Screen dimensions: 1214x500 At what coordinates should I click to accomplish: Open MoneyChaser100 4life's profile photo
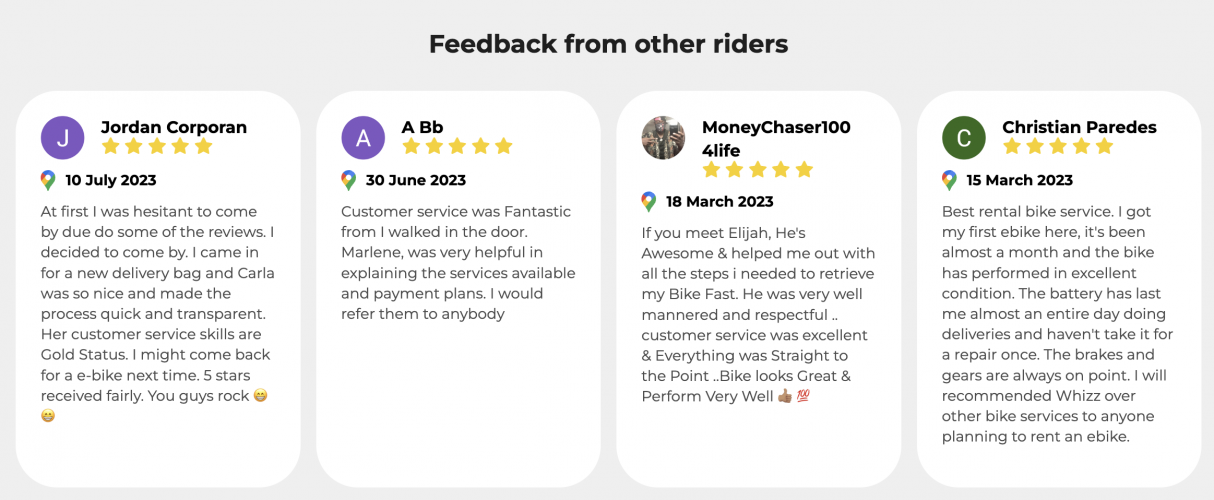(663, 138)
